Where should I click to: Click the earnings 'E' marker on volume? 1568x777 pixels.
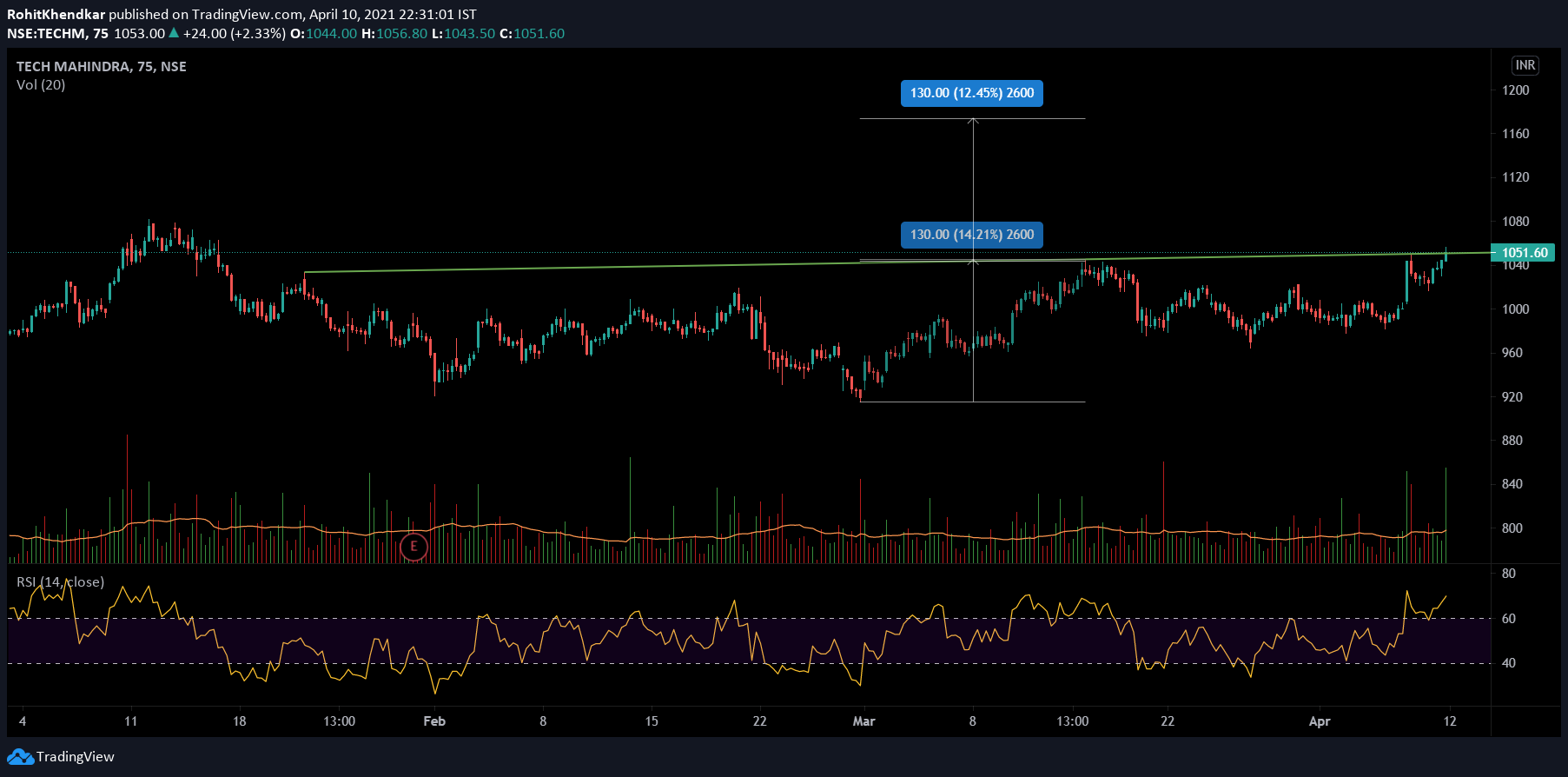click(414, 547)
